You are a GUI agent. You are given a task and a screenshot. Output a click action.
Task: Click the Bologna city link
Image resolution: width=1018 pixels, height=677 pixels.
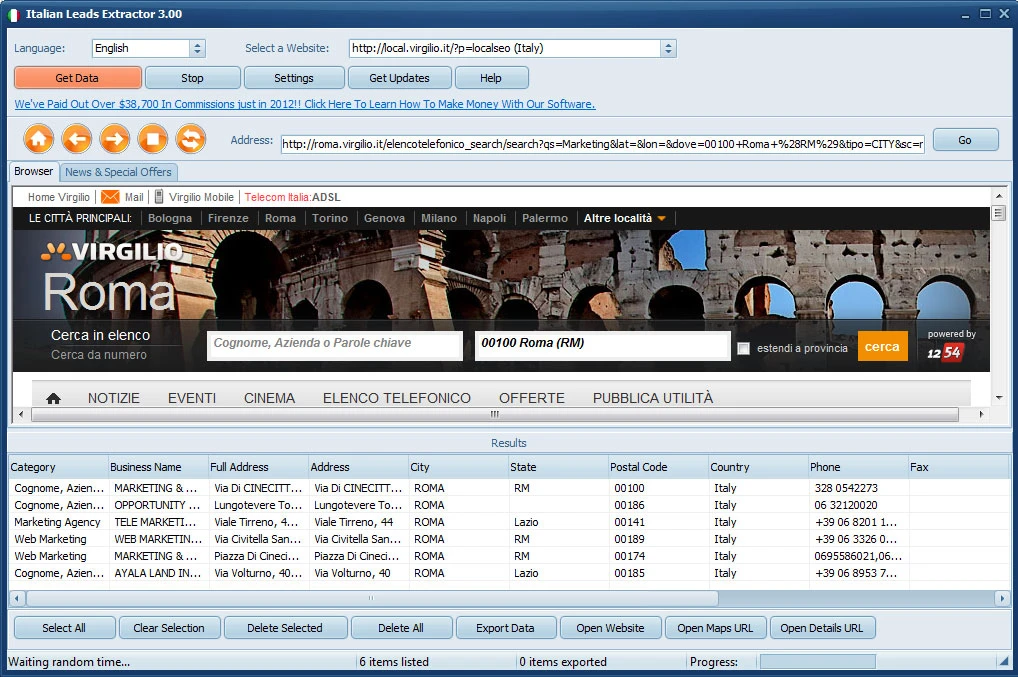coord(169,218)
